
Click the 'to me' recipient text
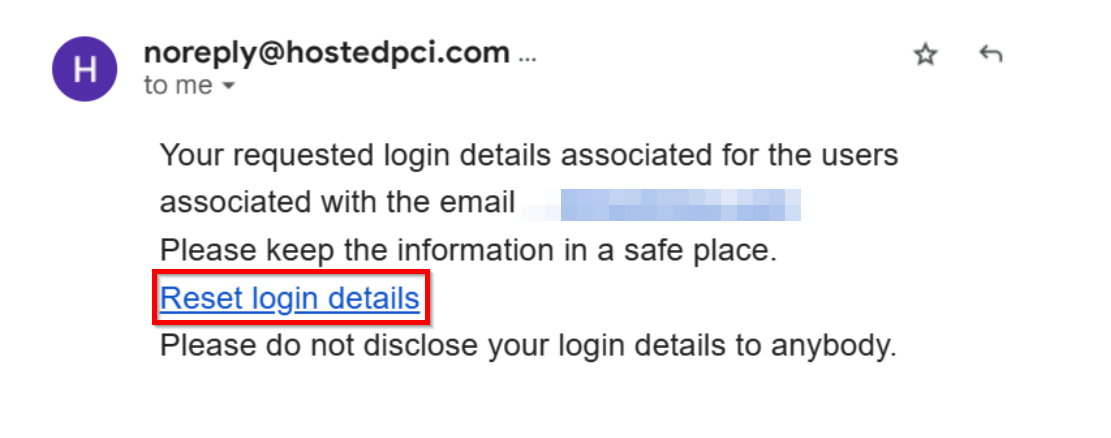click(x=179, y=86)
